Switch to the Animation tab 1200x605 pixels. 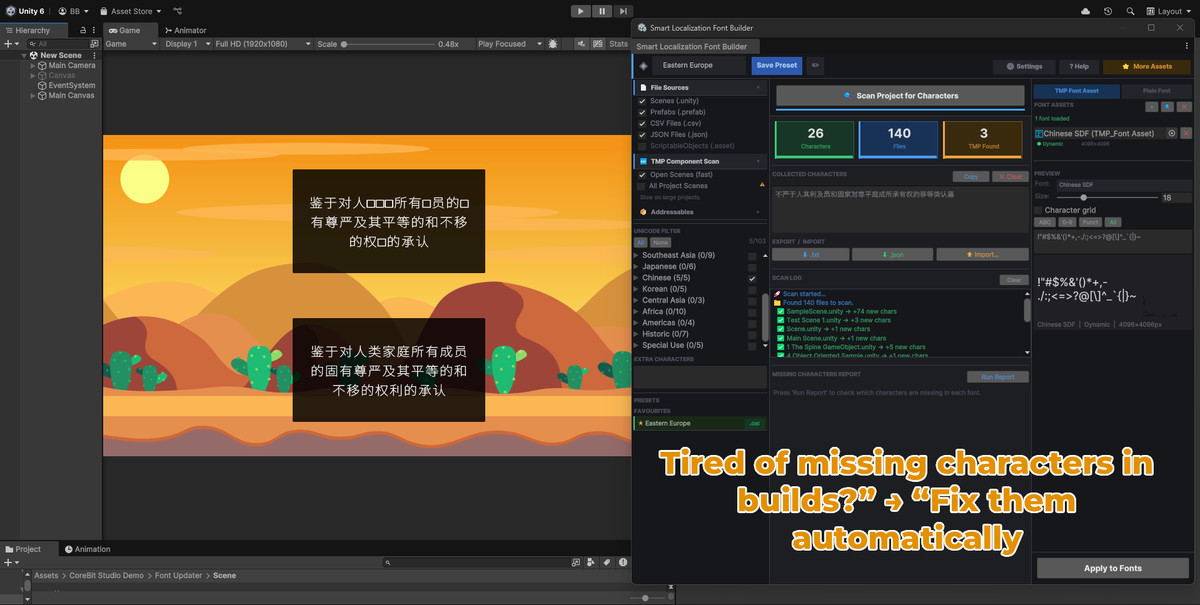click(88, 549)
